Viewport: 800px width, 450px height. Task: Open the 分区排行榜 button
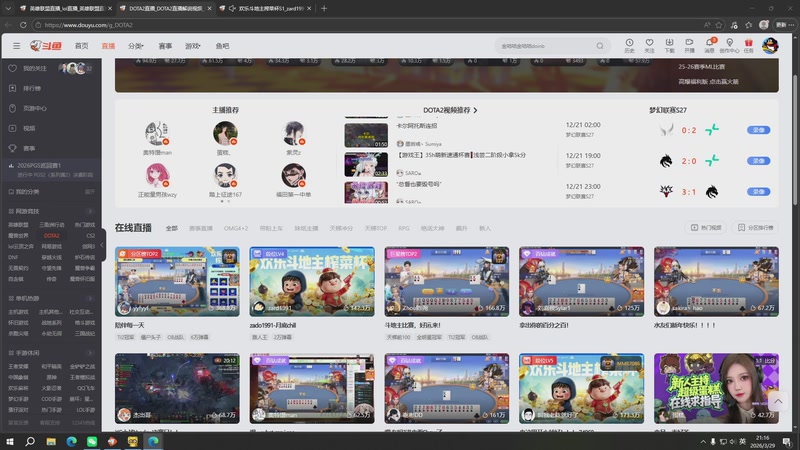click(x=756, y=228)
